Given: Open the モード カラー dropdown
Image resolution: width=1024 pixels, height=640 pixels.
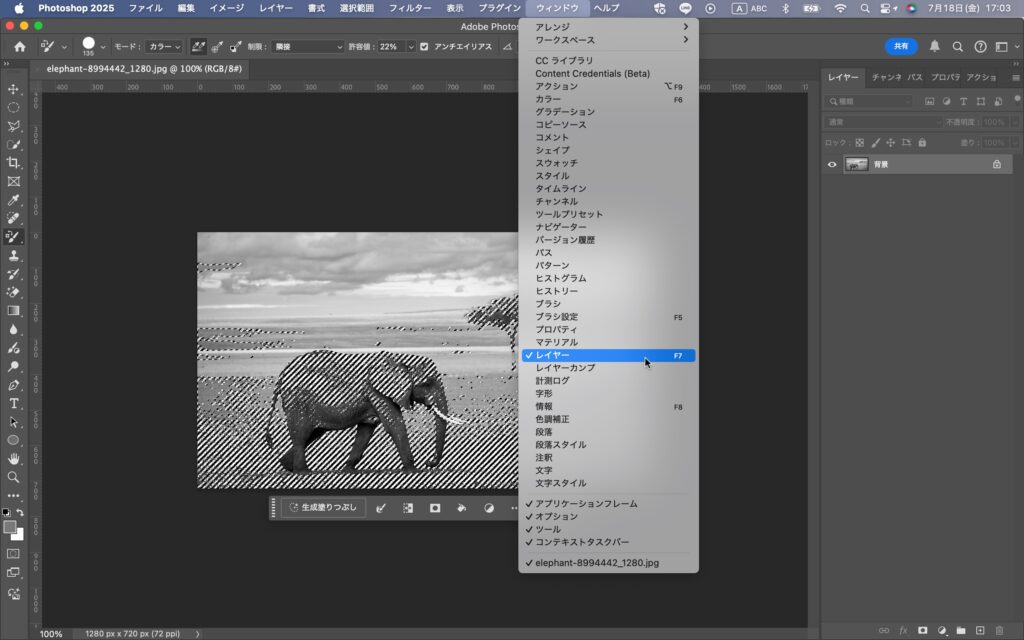Looking at the screenshot, I should pyautogui.click(x=164, y=47).
